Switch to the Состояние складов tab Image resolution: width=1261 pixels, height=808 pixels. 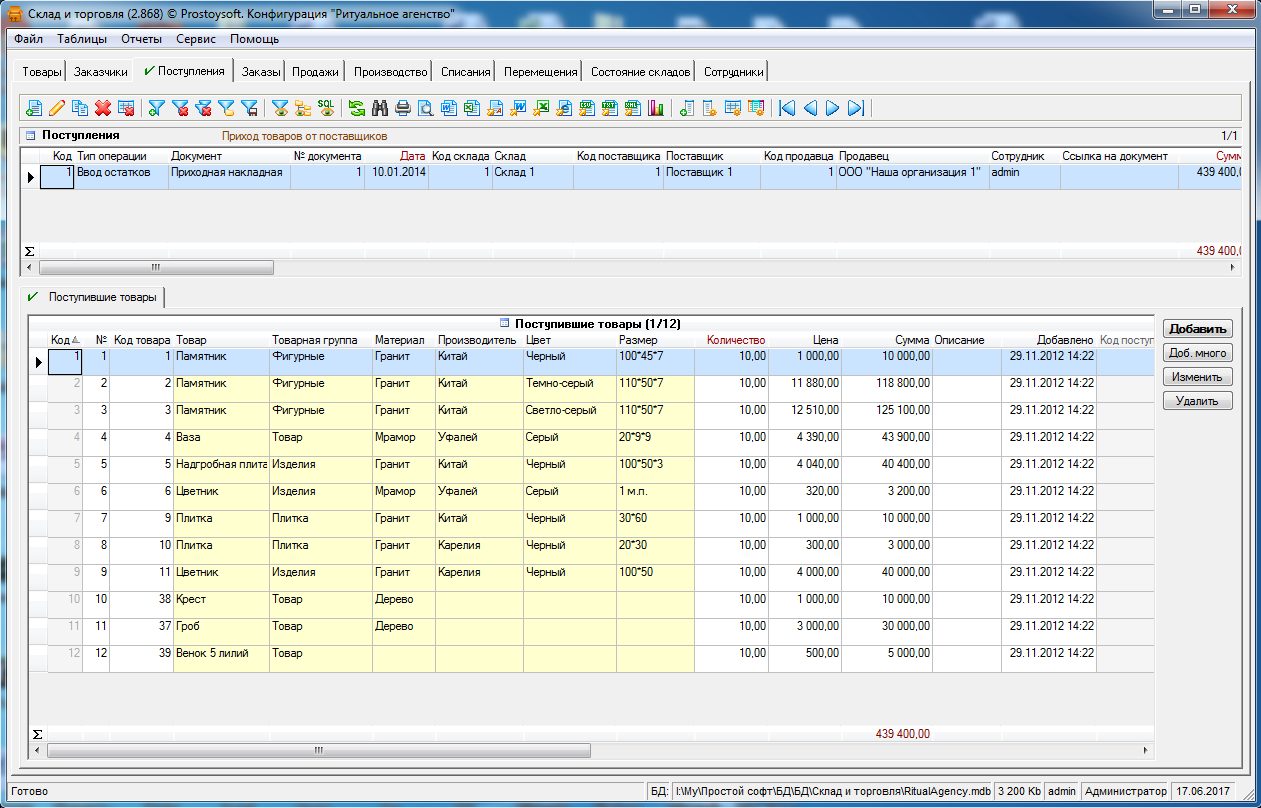(x=640, y=72)
